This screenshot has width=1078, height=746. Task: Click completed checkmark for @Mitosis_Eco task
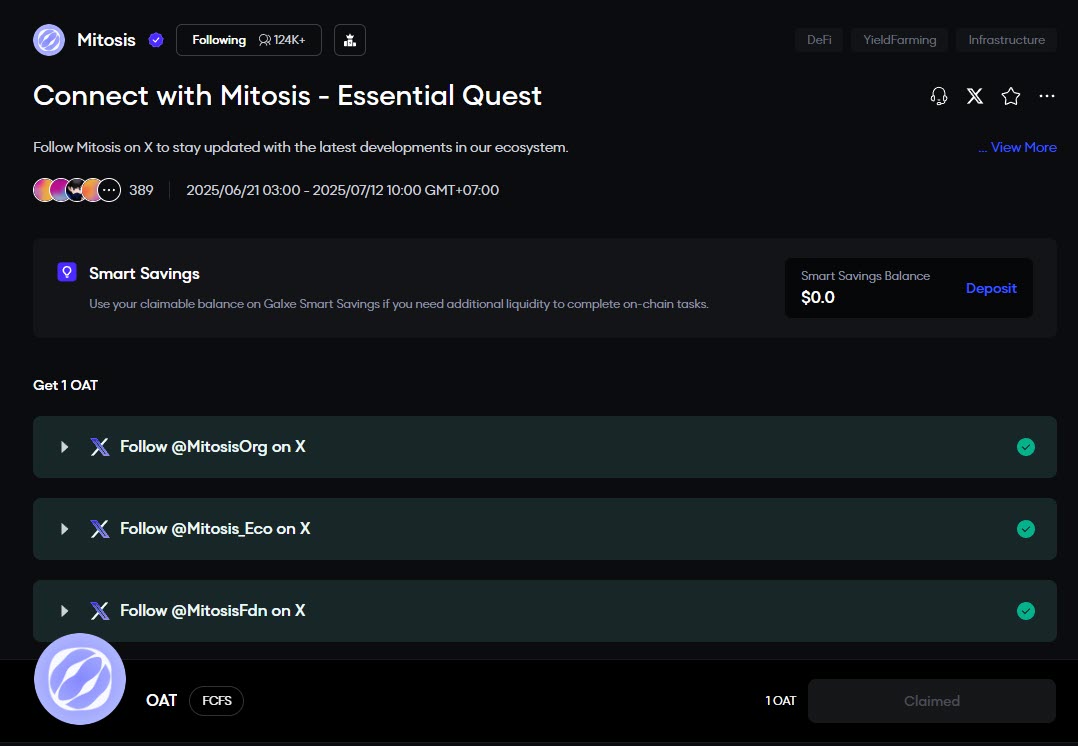coord(1026,529)
